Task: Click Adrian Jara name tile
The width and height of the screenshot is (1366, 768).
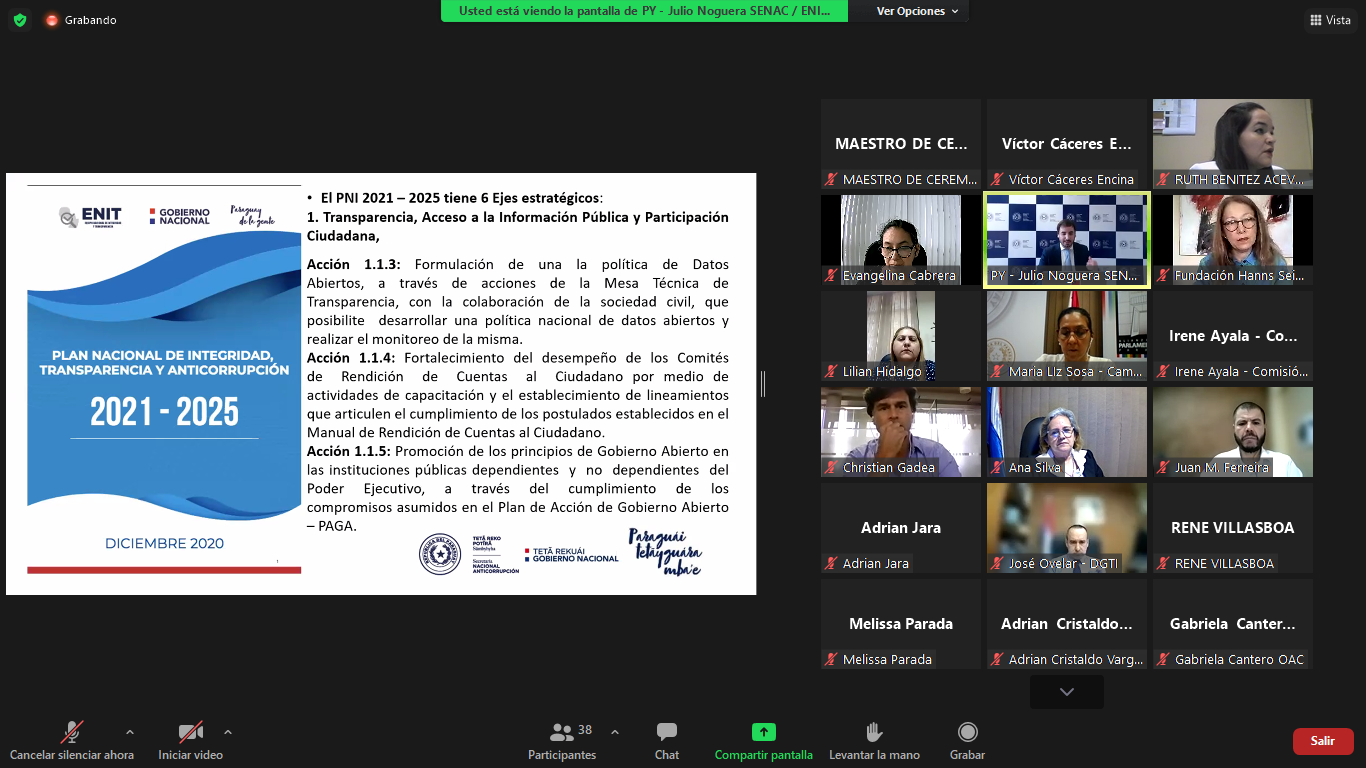Action: [900, 528]
